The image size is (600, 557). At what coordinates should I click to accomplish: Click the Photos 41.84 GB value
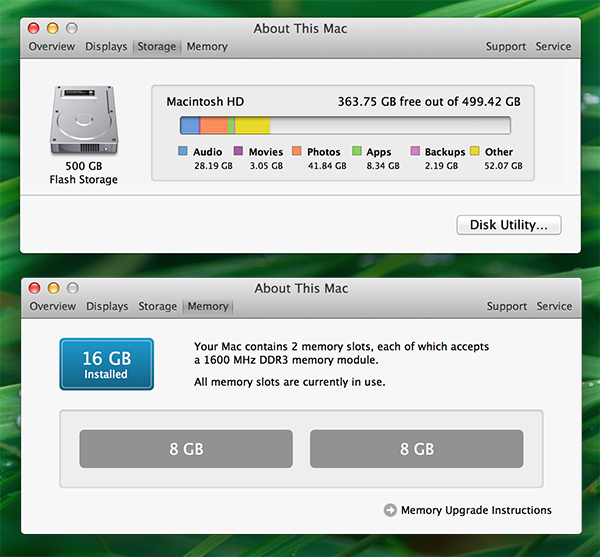(x=327, y=166)
